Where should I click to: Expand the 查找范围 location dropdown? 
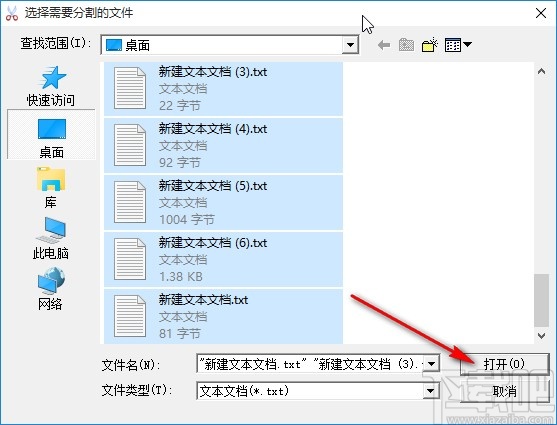pyautogui.click(x=350, y=45)
